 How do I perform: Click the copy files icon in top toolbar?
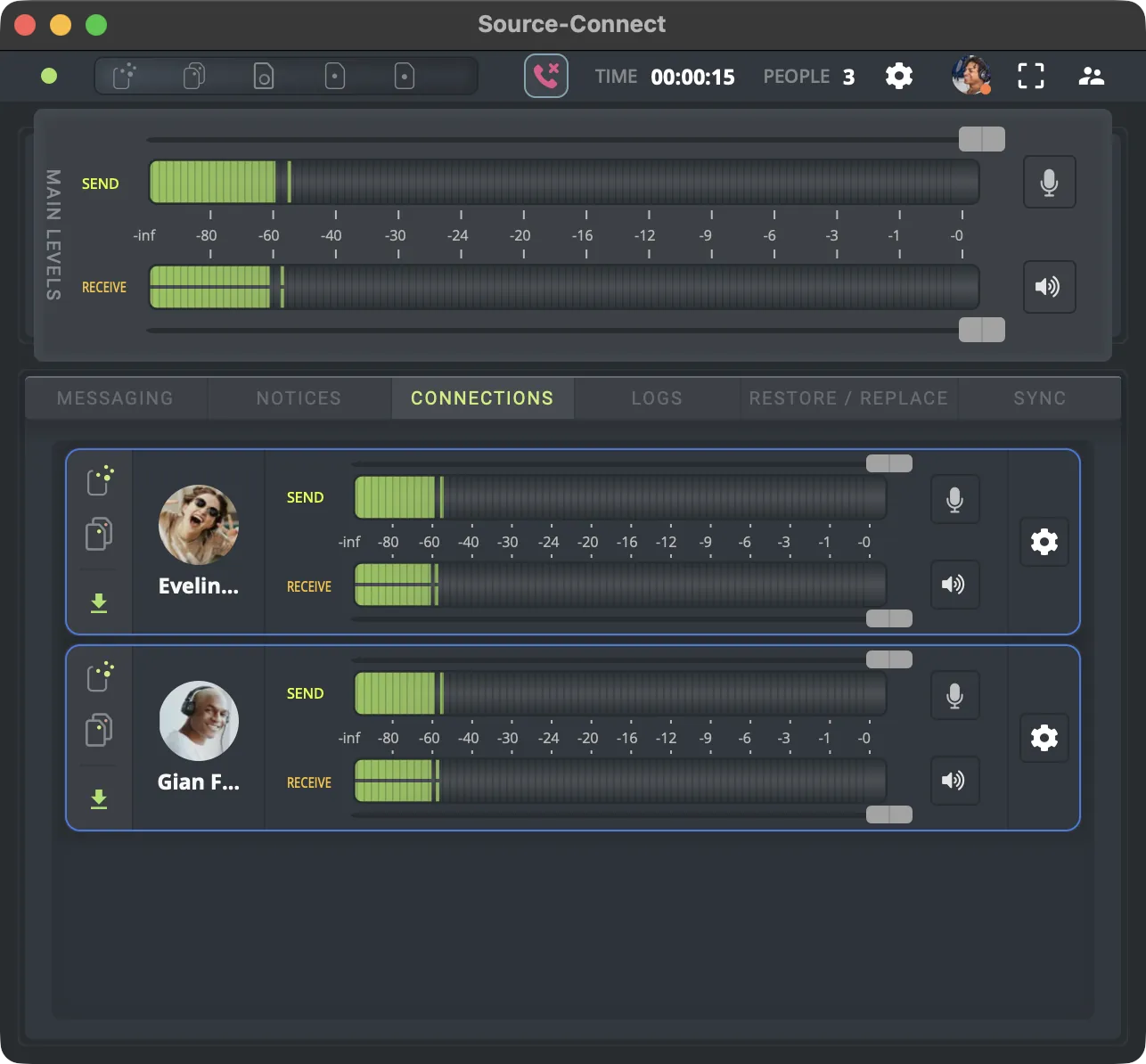[194, 76]
